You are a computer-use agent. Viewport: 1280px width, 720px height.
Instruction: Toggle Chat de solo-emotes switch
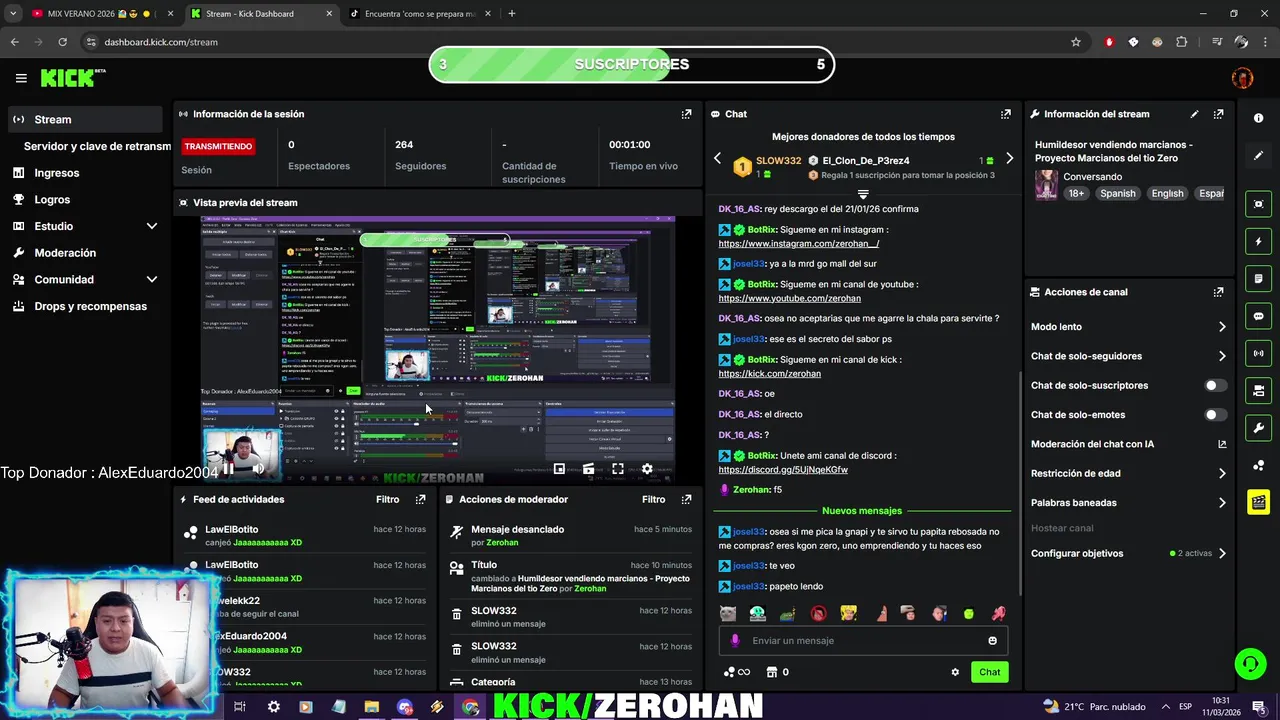click(x=1215, y=414)
